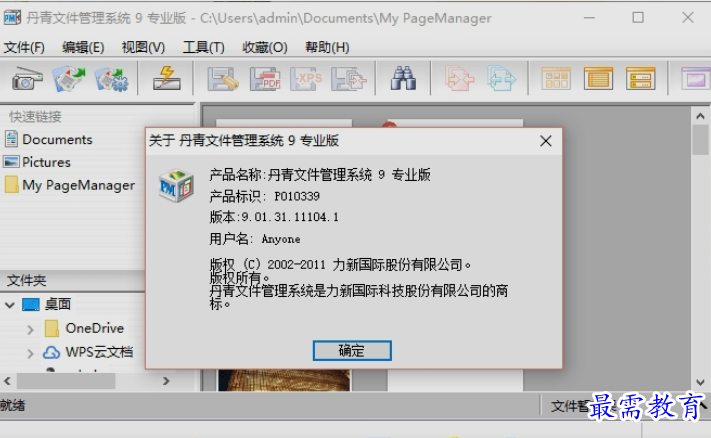Close the About dialog with X

click(546, 141)
